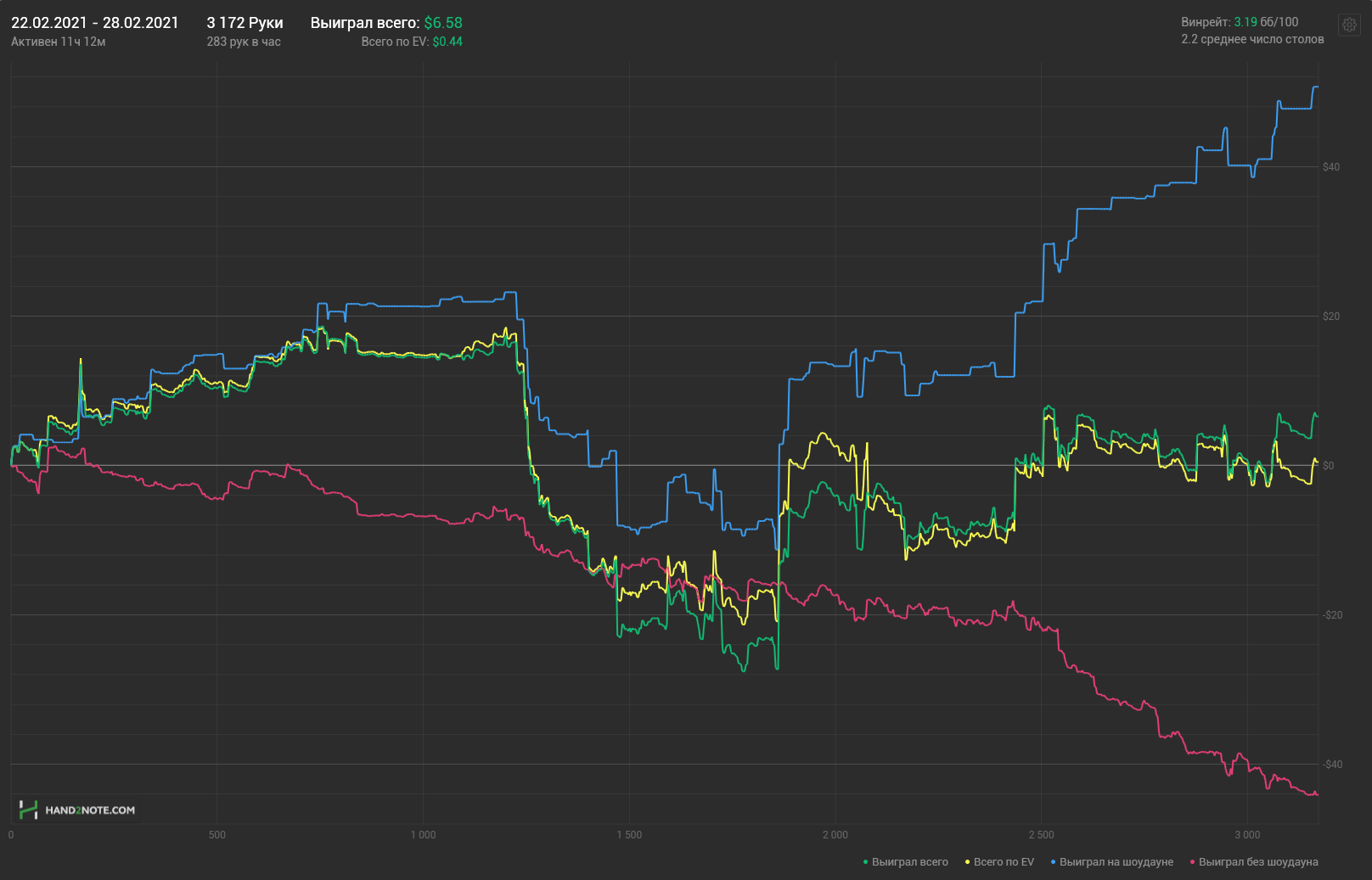Viewport: 1372px width, 880px height.
Task: Click the Винрейт 3.19 бб/100 stat
Action: (1240, 22)
